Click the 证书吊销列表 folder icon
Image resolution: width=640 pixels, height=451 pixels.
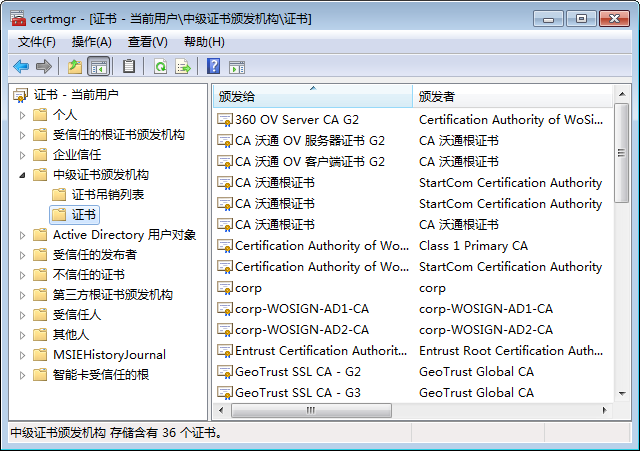click(x=59, y=195)
